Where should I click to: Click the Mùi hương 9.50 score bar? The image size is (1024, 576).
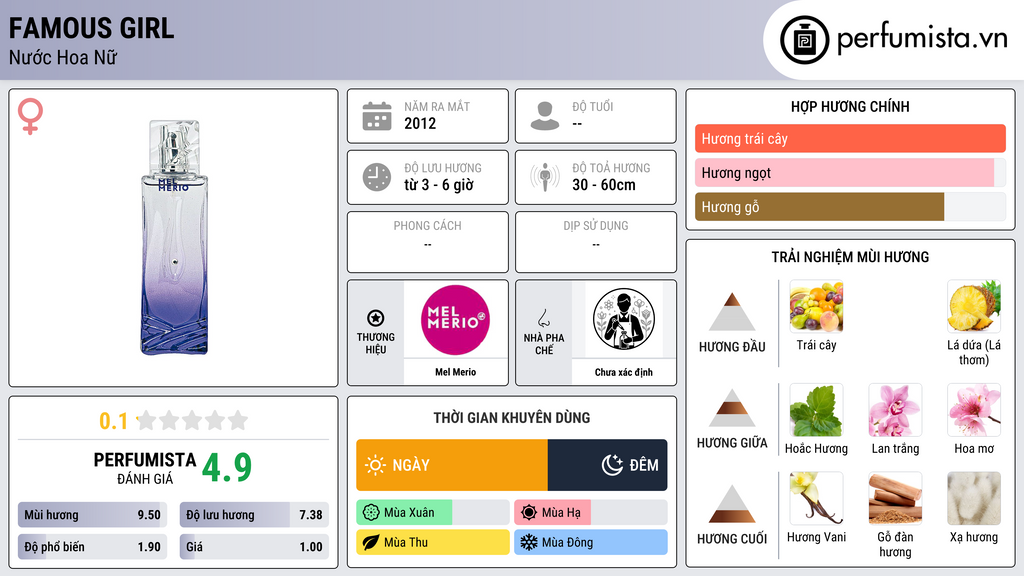pyautogui.click(x=92, y=515)
